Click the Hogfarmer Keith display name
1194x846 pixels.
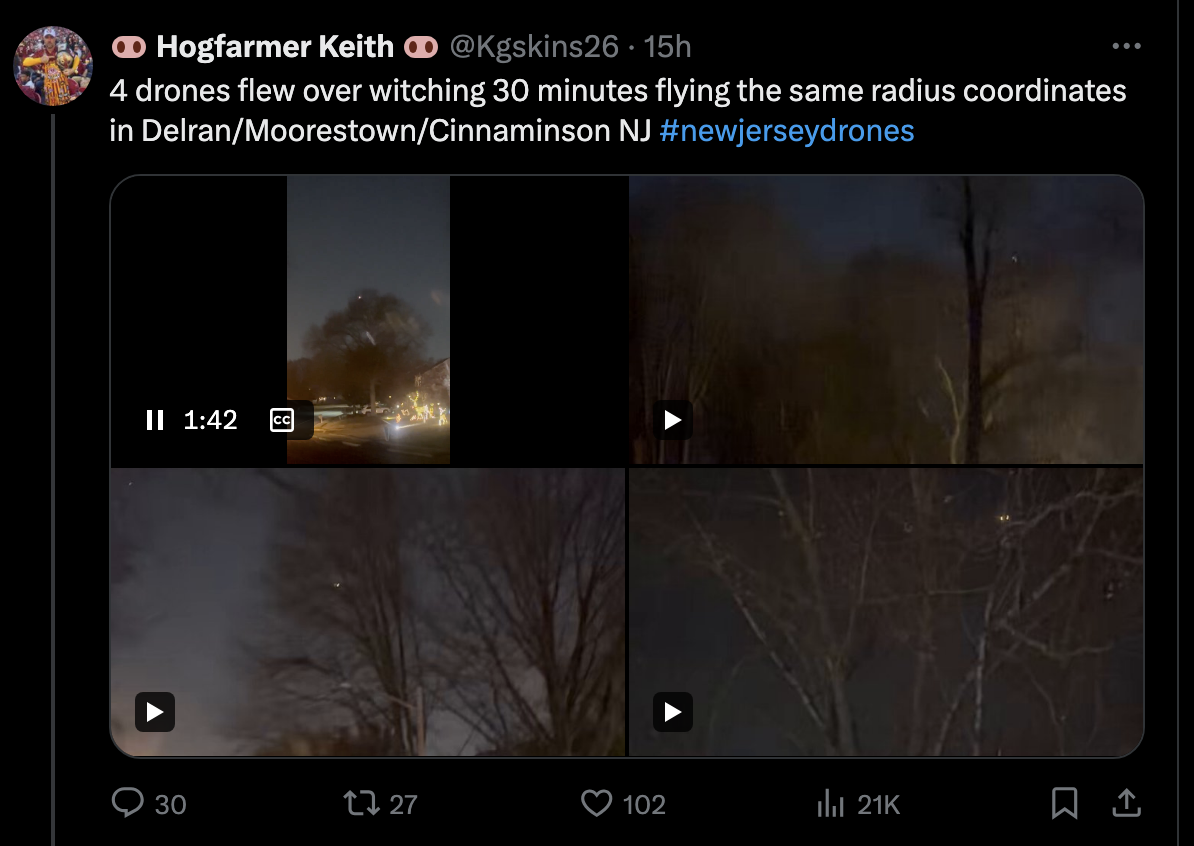275,46
